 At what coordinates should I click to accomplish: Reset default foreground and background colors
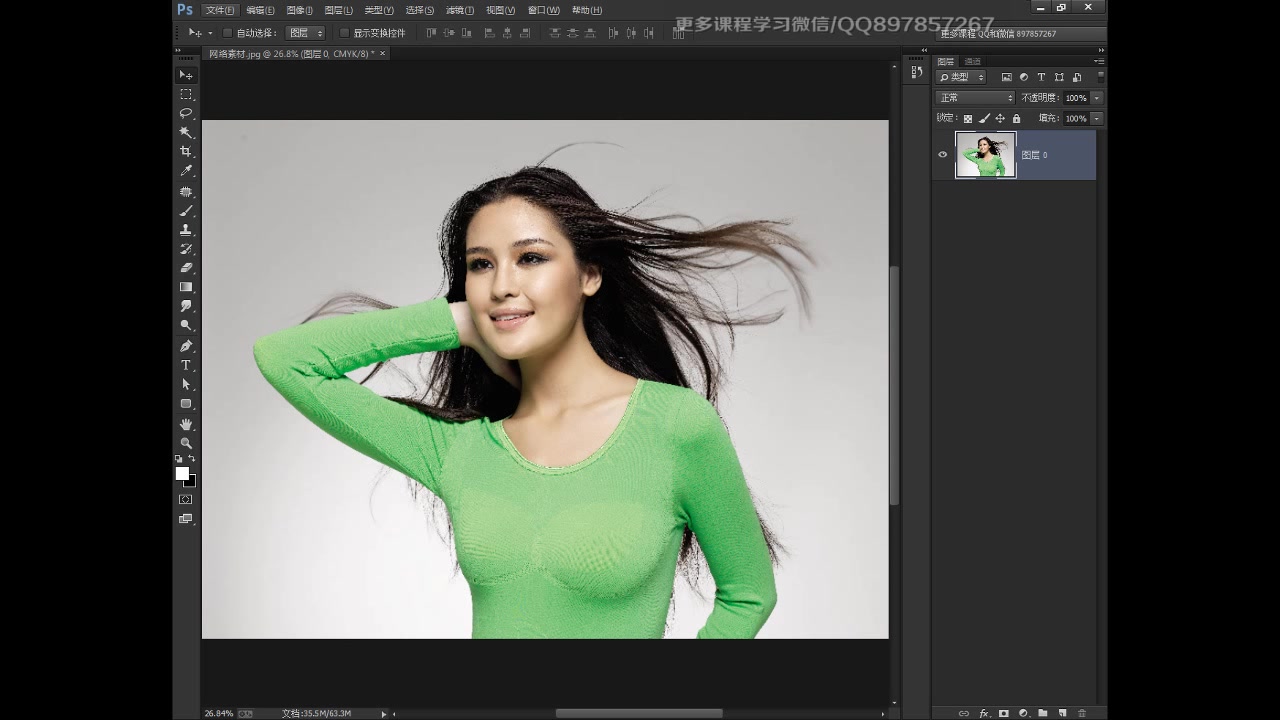(x=179, y=459)
